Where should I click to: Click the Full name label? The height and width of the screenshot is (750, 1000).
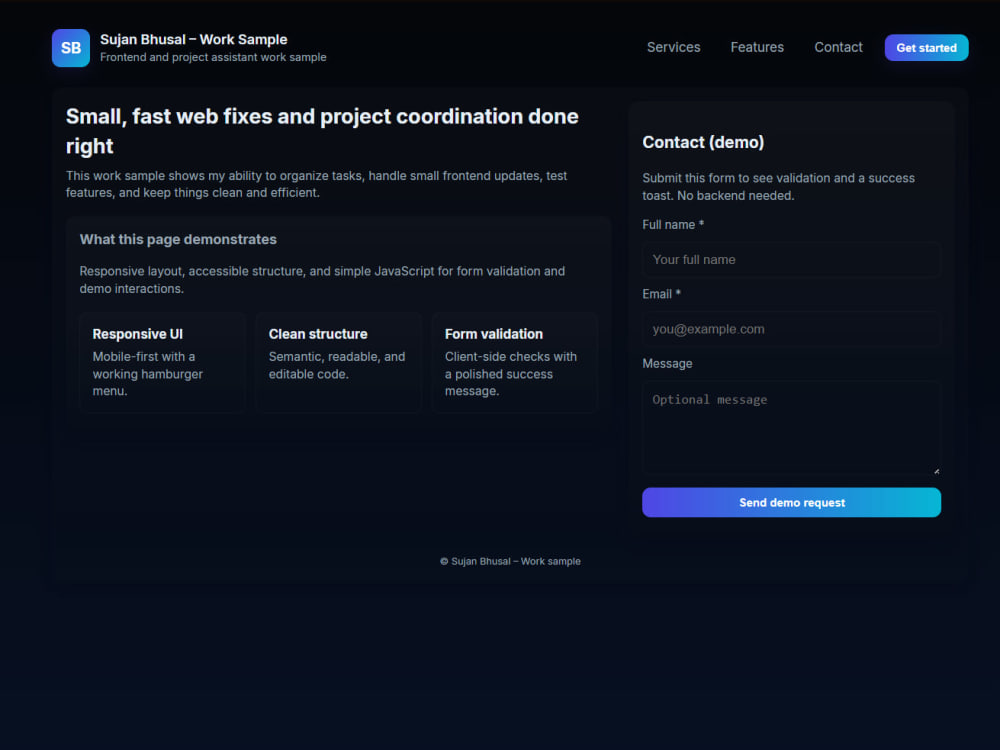point(673,224)
